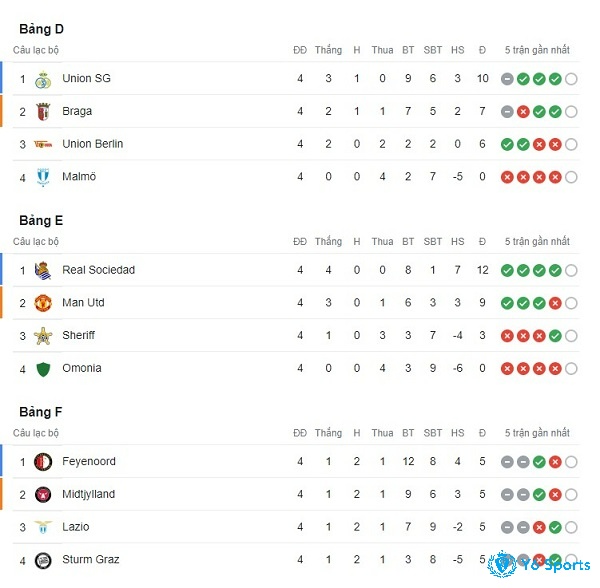The image size is (600, 588).
Task: Click the Malmö club crest
Action: (43, 177)
